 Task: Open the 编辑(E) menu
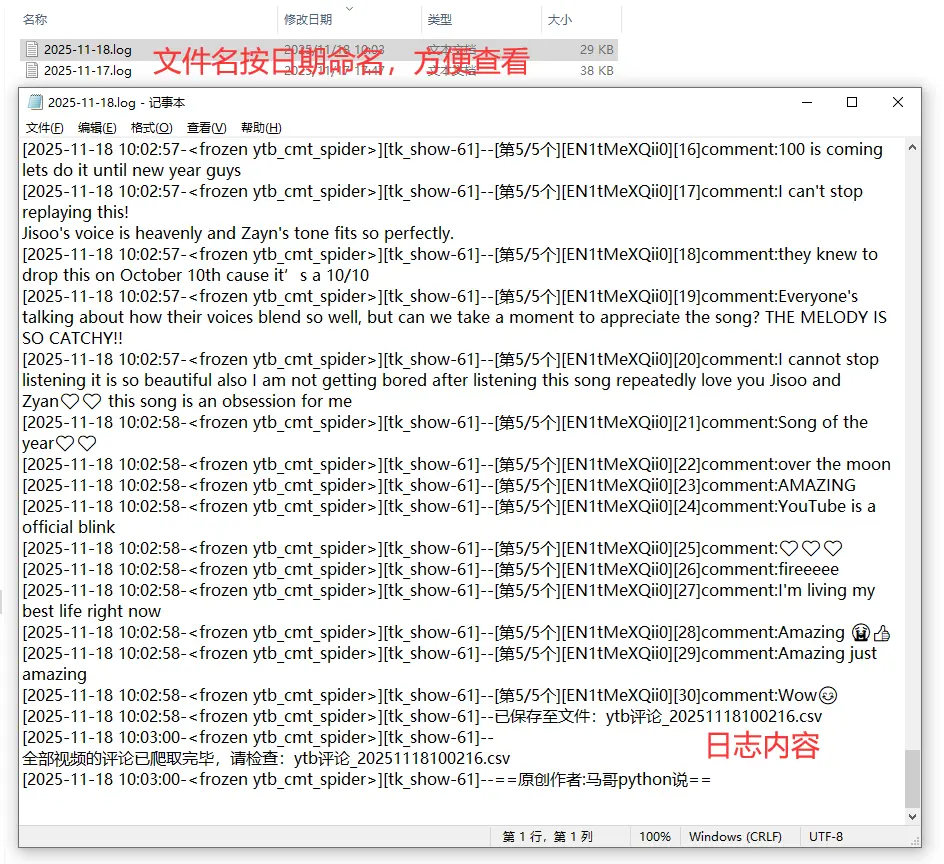pyautogui.click(x=97, y=128)
